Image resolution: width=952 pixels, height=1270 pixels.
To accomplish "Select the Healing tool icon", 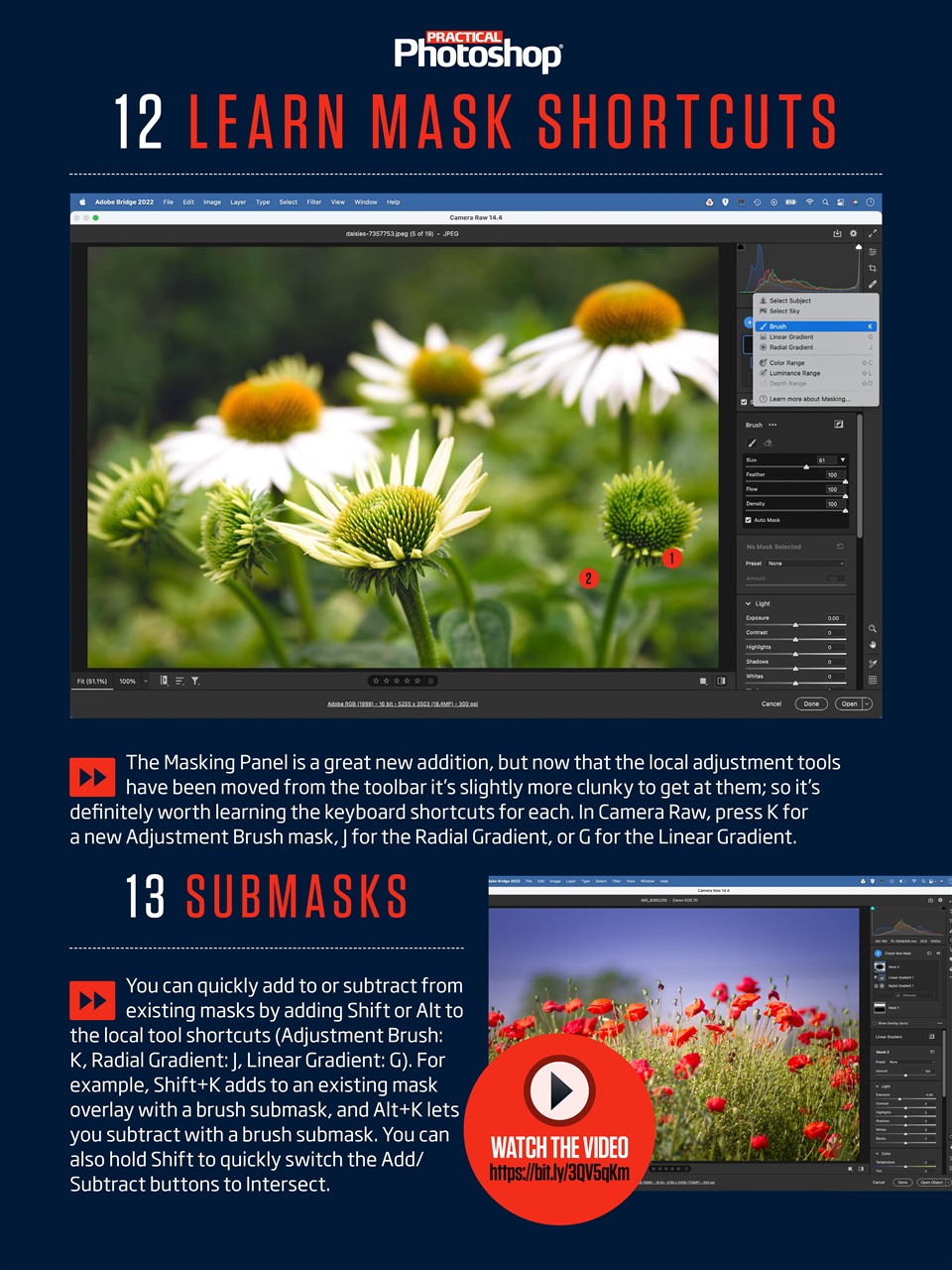I will [872, 284].
